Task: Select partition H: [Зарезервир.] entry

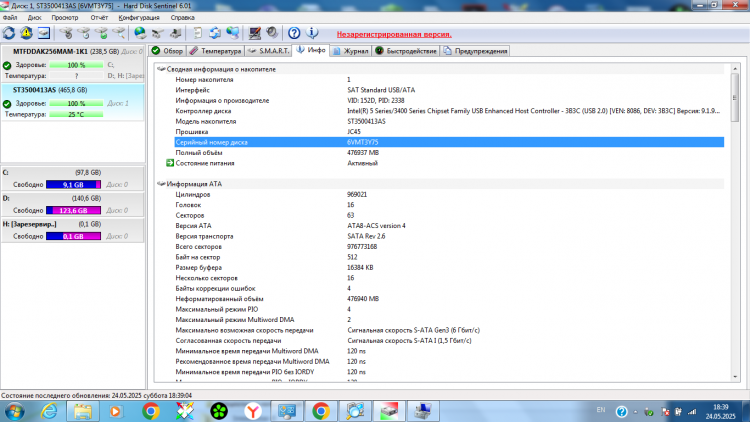Action: (x=73, y=230)
